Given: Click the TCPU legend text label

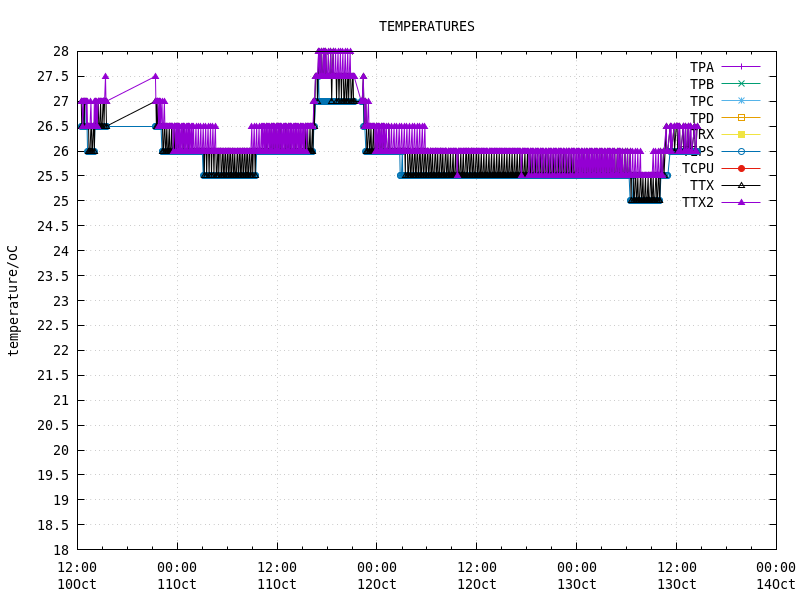Looking at the screenshot, I should click(698, 168).
